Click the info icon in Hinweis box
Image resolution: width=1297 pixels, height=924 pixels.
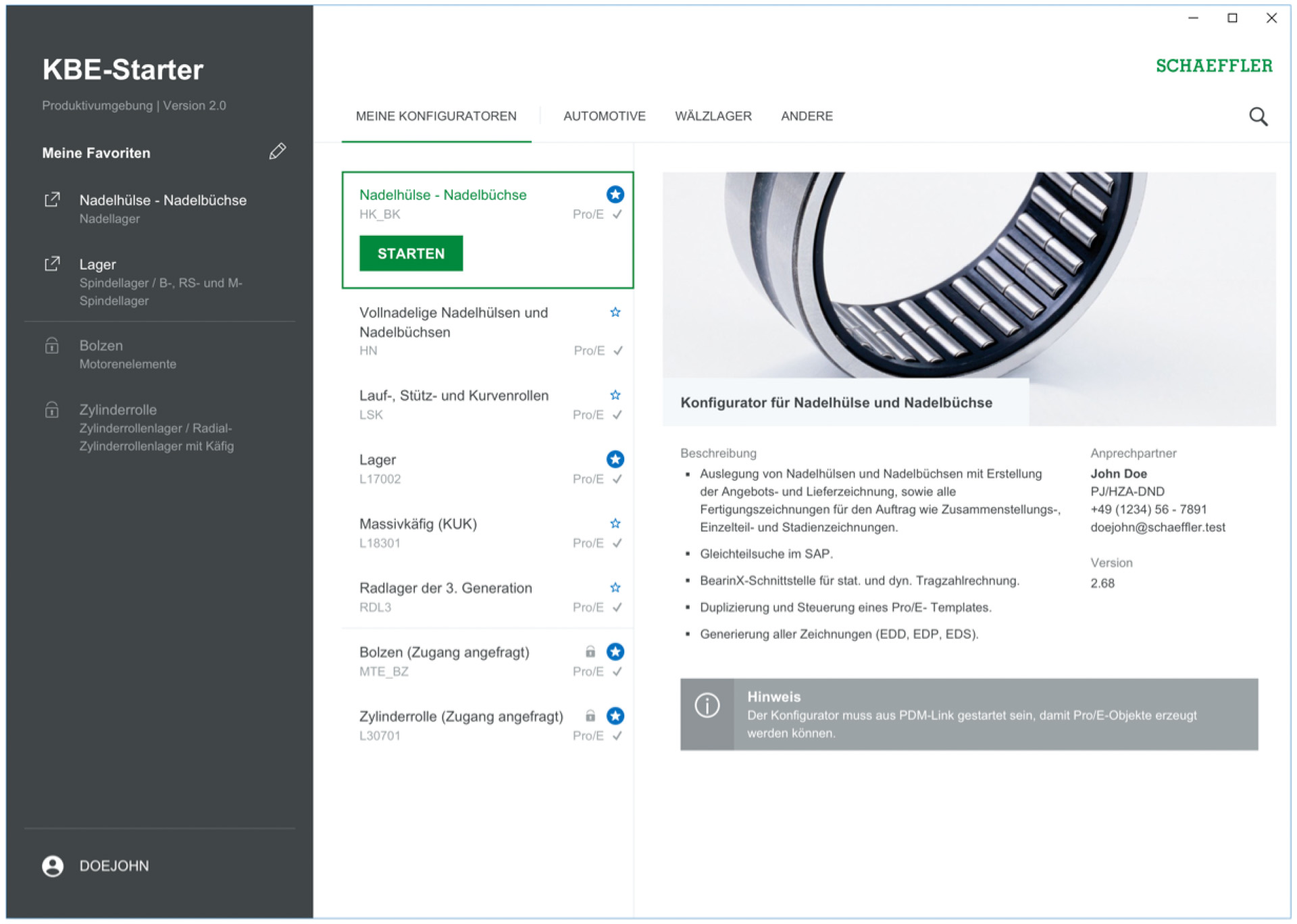[x=707, y=706]
